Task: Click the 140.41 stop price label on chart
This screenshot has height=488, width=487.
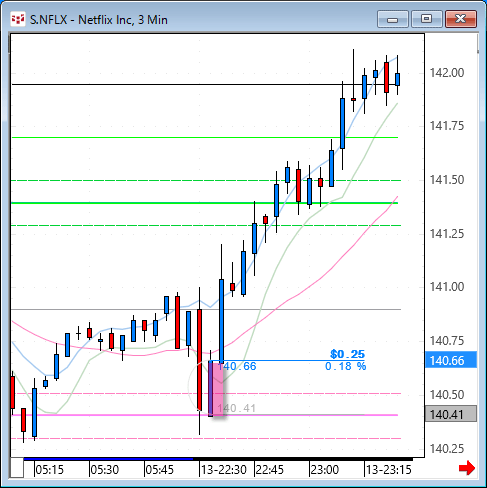Action: click(237, 408)
